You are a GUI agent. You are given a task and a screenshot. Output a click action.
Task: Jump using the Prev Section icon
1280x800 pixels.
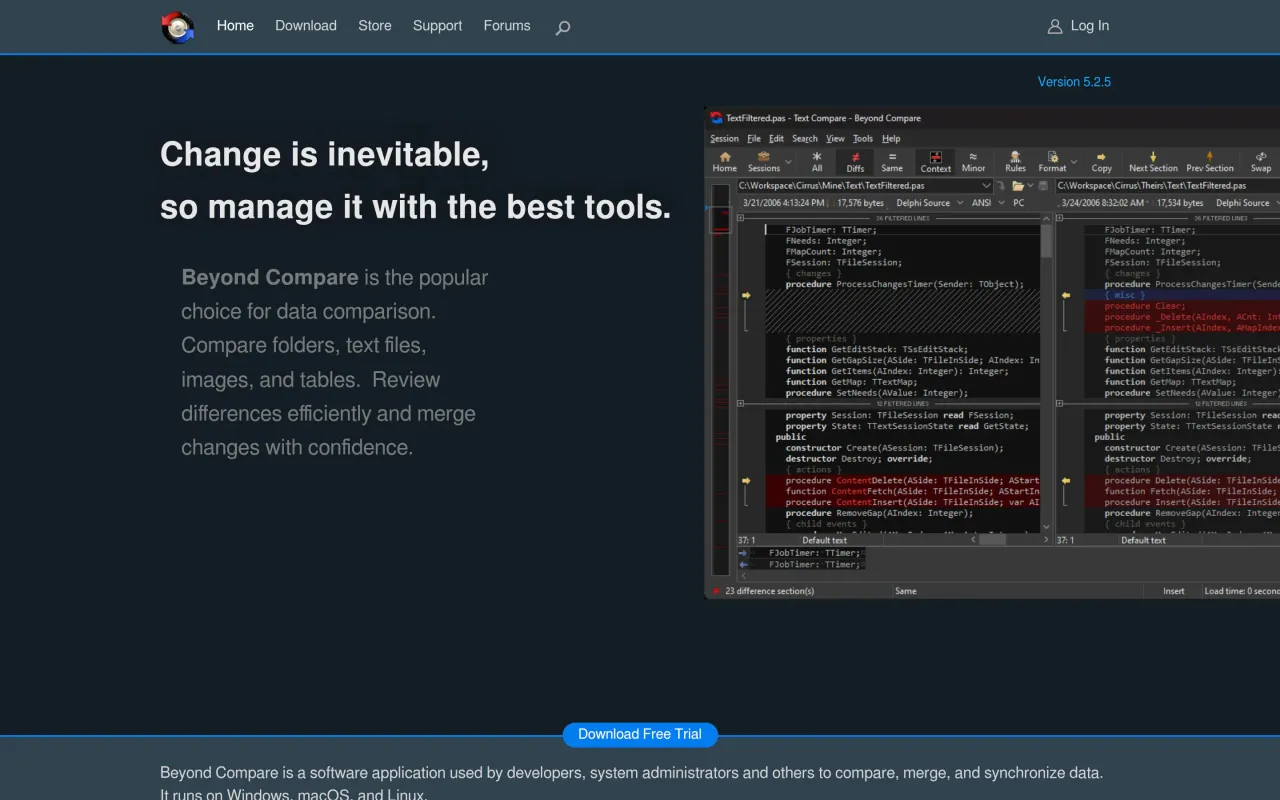pos(1209,157)
